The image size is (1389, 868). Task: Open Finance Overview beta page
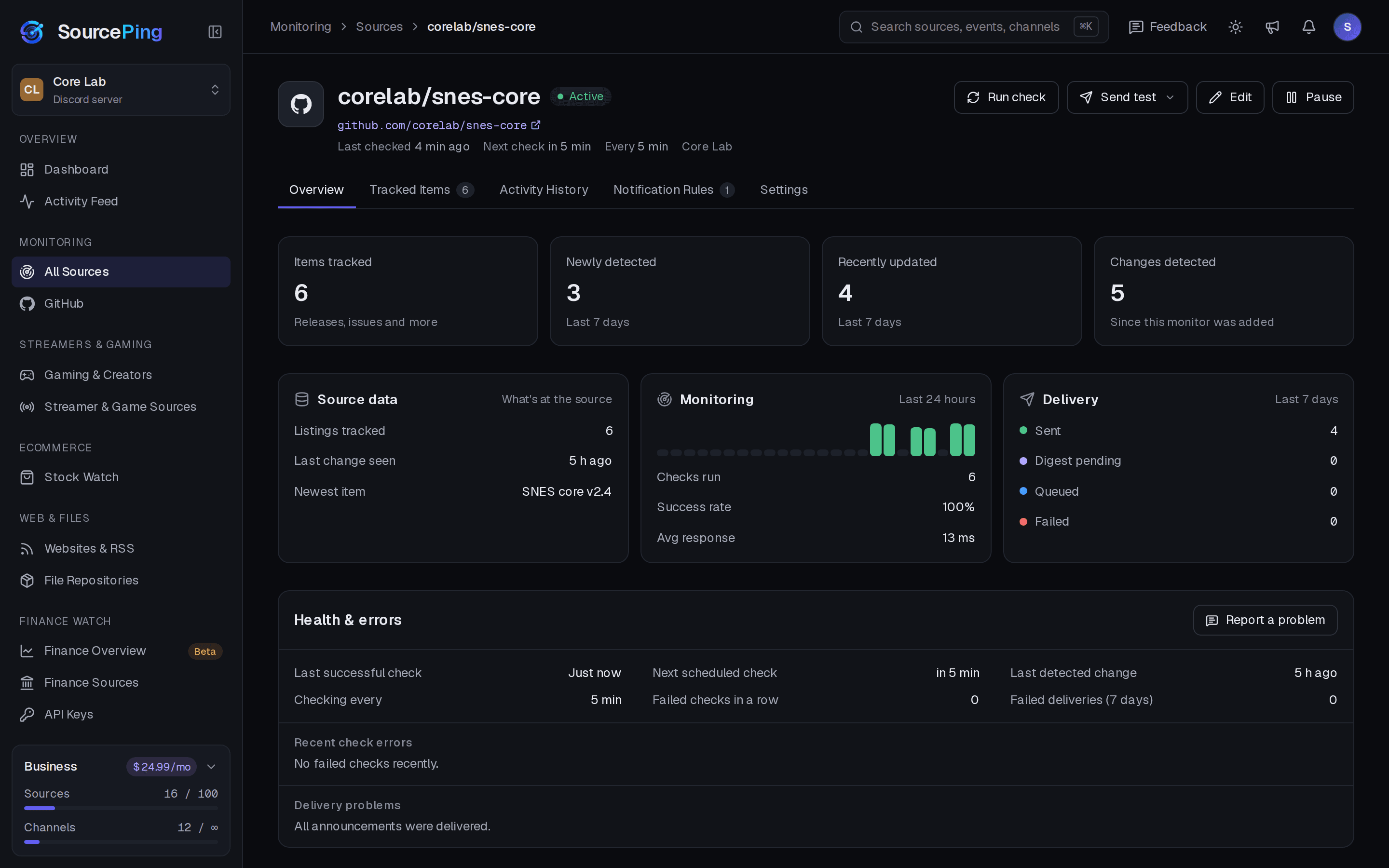pos(121,651)
